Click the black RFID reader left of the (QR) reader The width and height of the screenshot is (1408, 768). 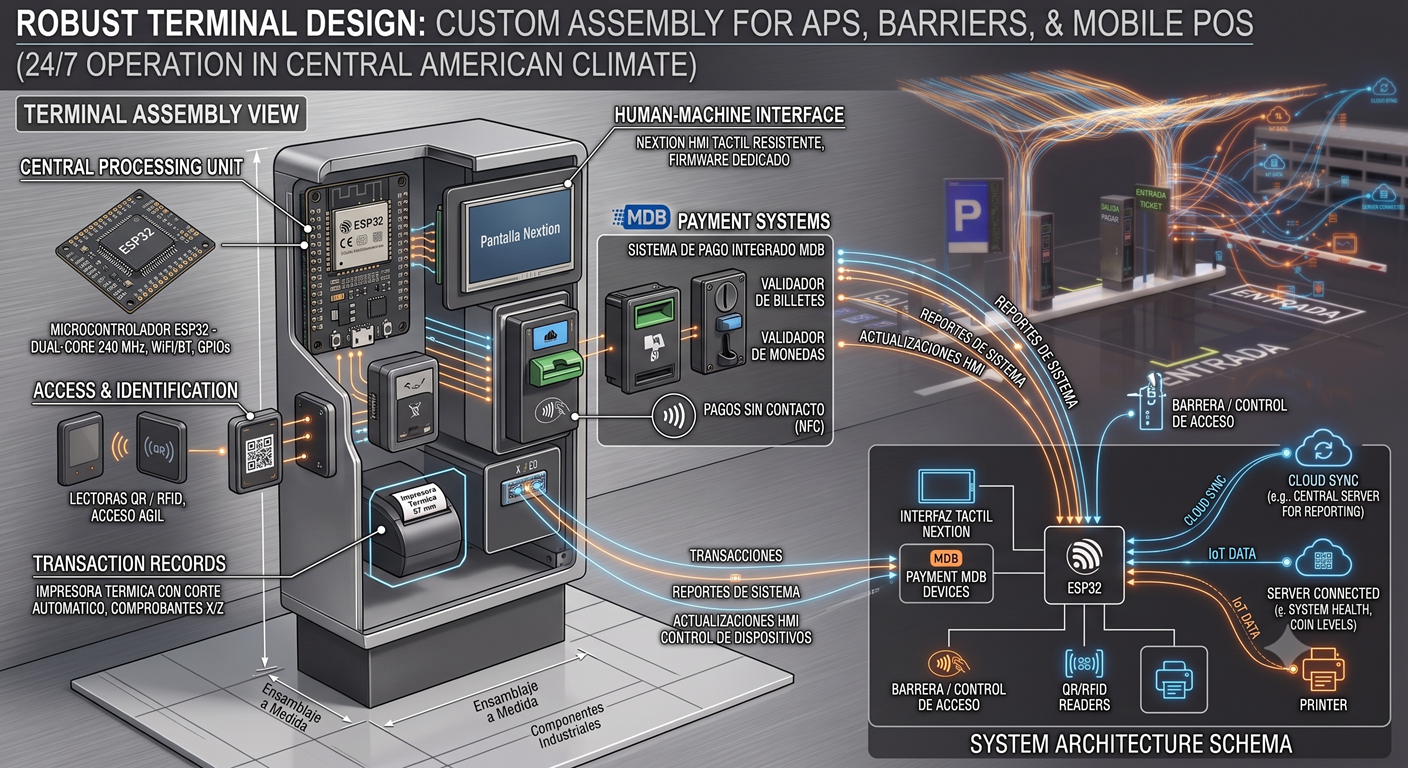[82, 451]
